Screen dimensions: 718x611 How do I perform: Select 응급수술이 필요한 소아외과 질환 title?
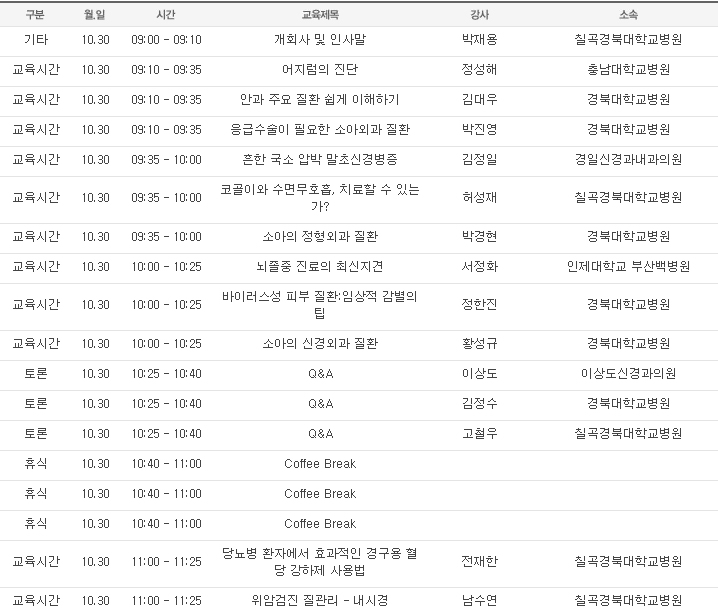[320, 130]
